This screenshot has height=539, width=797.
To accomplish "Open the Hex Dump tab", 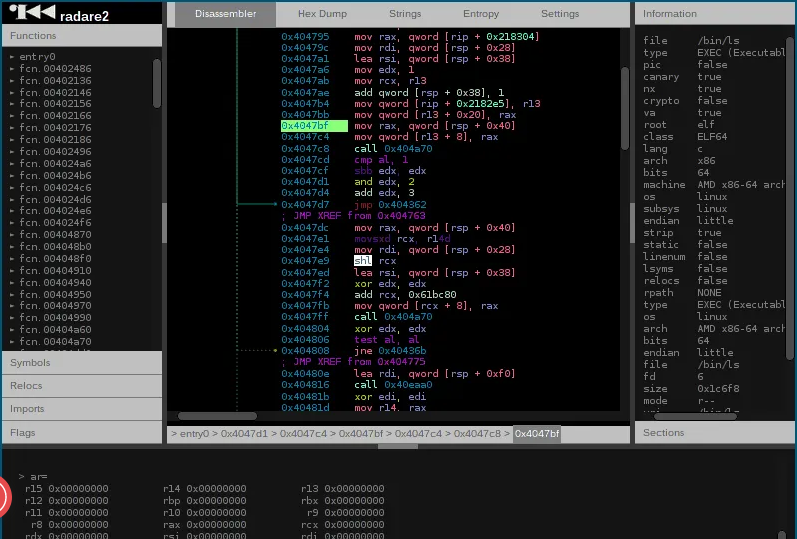I will 322,14.
